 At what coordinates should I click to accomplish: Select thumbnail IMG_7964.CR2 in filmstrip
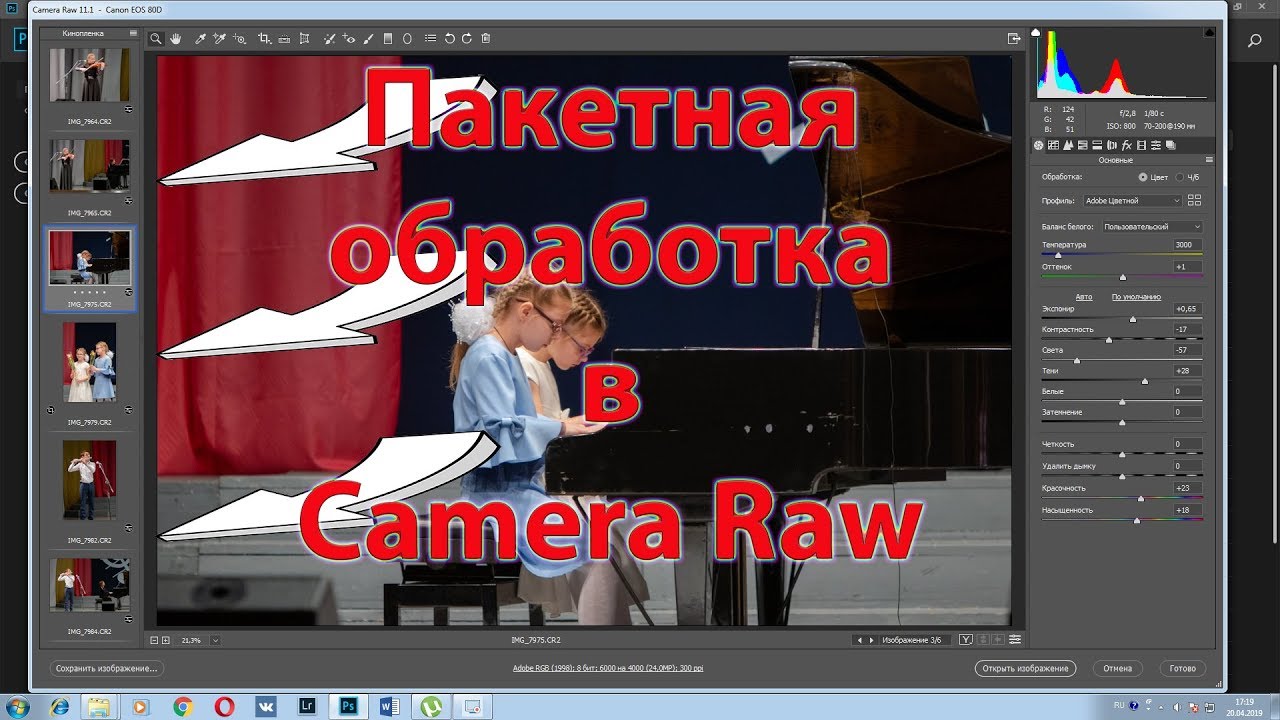point(90,75)
